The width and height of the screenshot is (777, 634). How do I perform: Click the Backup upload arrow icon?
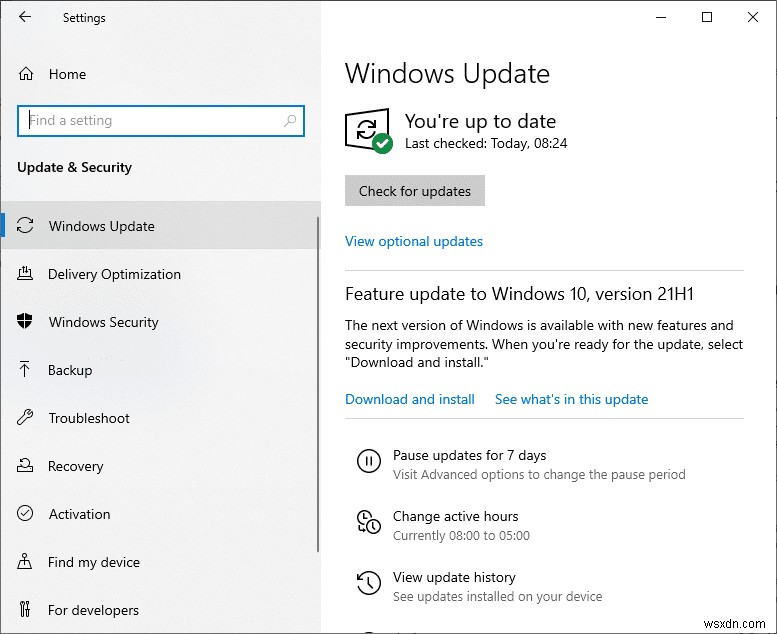pyautogui.click(x=26, y=370)
